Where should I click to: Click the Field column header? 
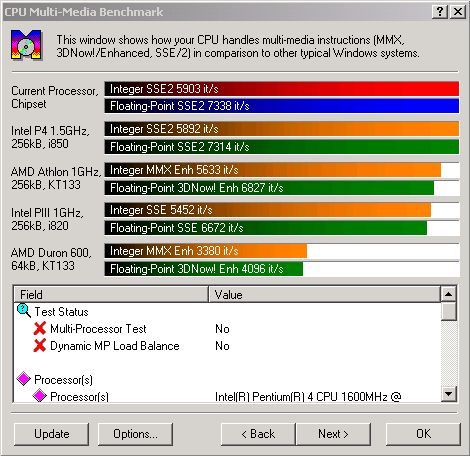click(x=111, y=294)
